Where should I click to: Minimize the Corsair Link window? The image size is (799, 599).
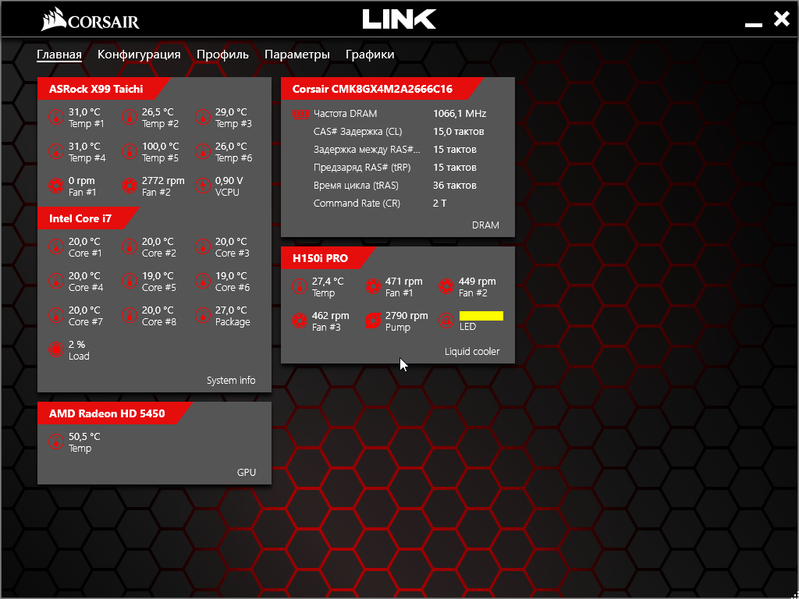coord(753,24)
